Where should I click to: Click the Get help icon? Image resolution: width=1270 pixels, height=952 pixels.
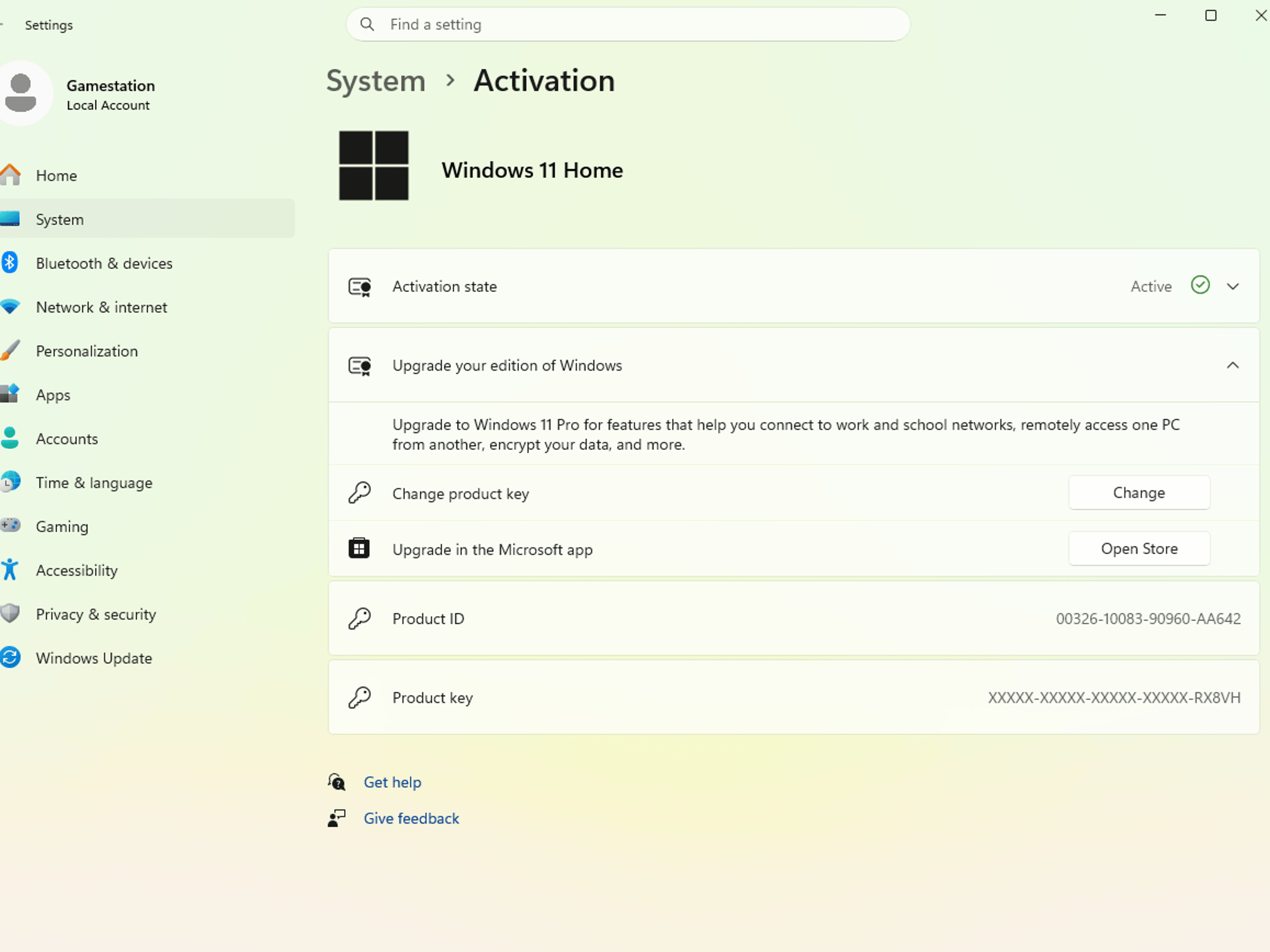click(x=337, y=782)
